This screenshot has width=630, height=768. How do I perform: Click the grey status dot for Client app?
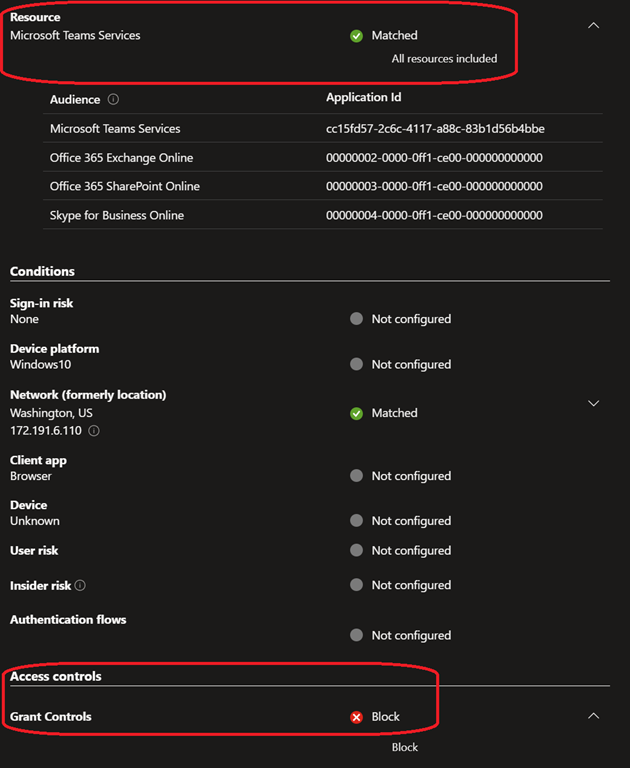pos(356,476)
